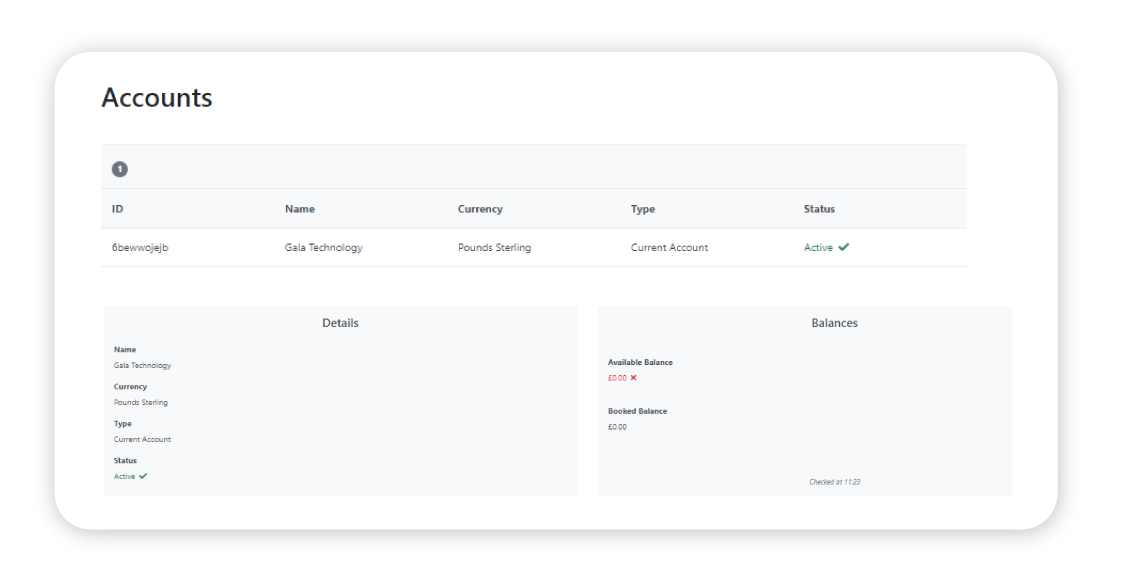
Task: Select the ID column header
Action: pos(117,209)
